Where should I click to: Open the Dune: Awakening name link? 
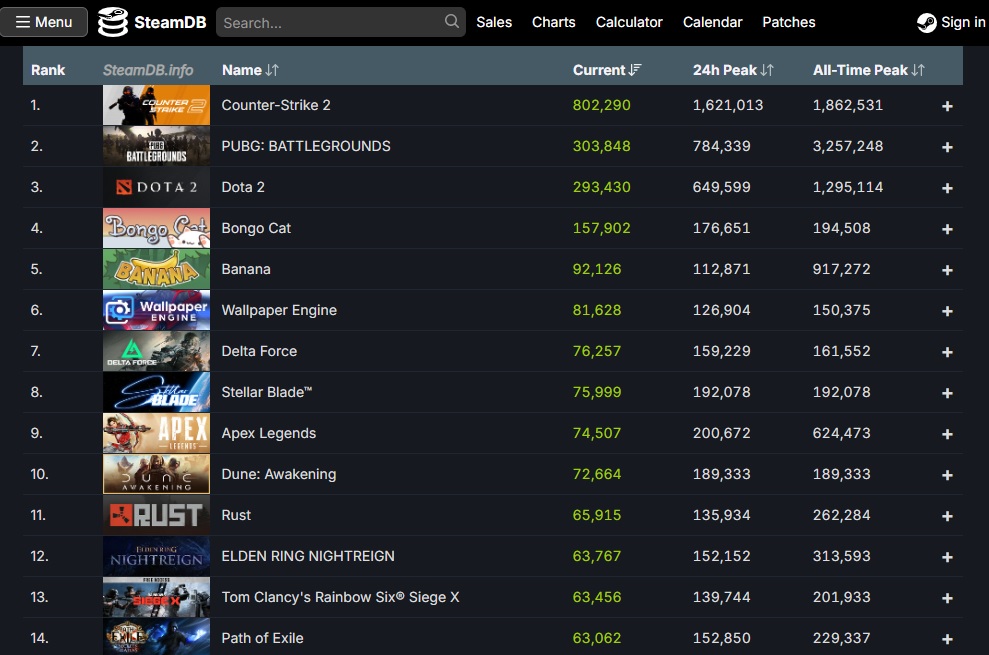279,474
